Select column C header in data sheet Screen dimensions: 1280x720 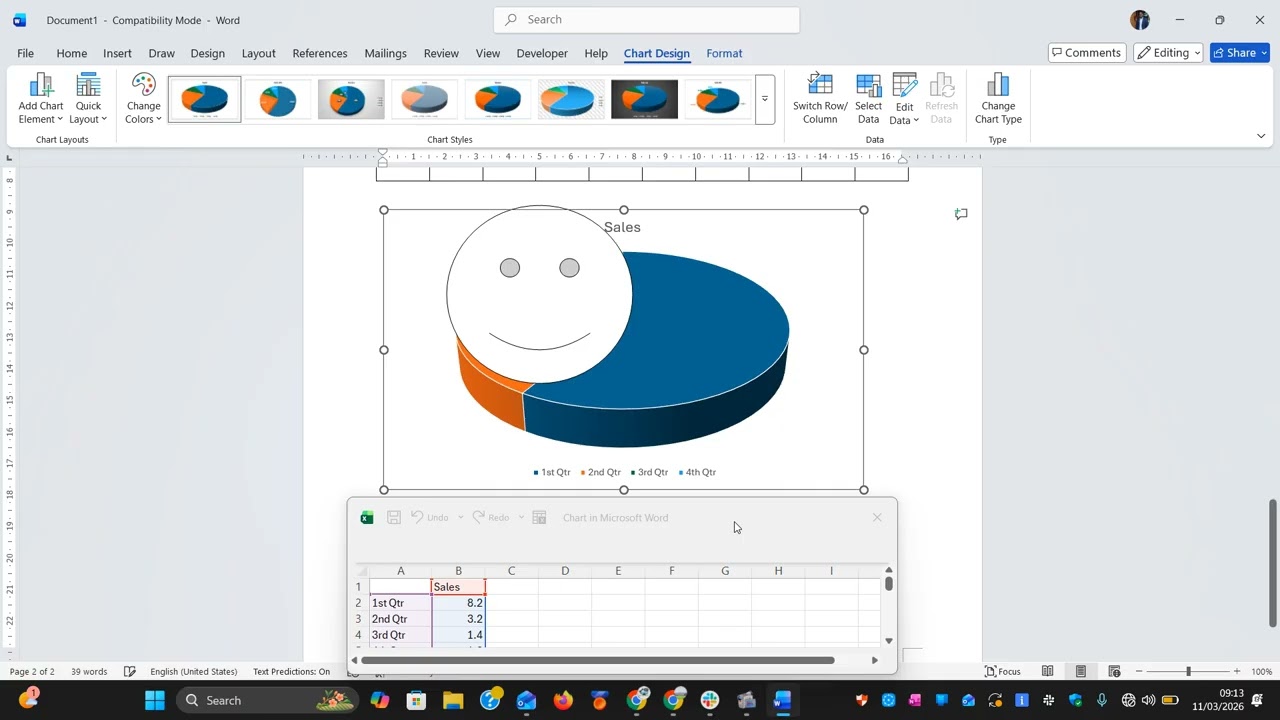point(511,571)
